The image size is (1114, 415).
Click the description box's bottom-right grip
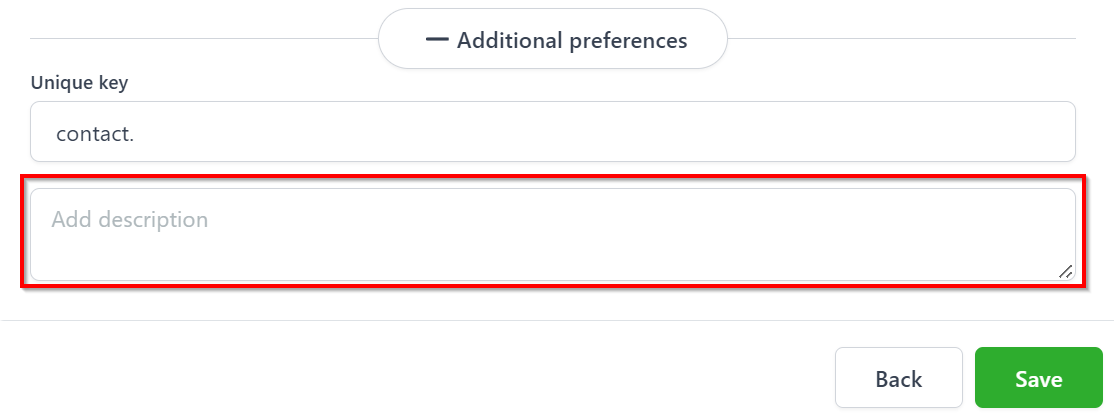(x=1066, y=271)
